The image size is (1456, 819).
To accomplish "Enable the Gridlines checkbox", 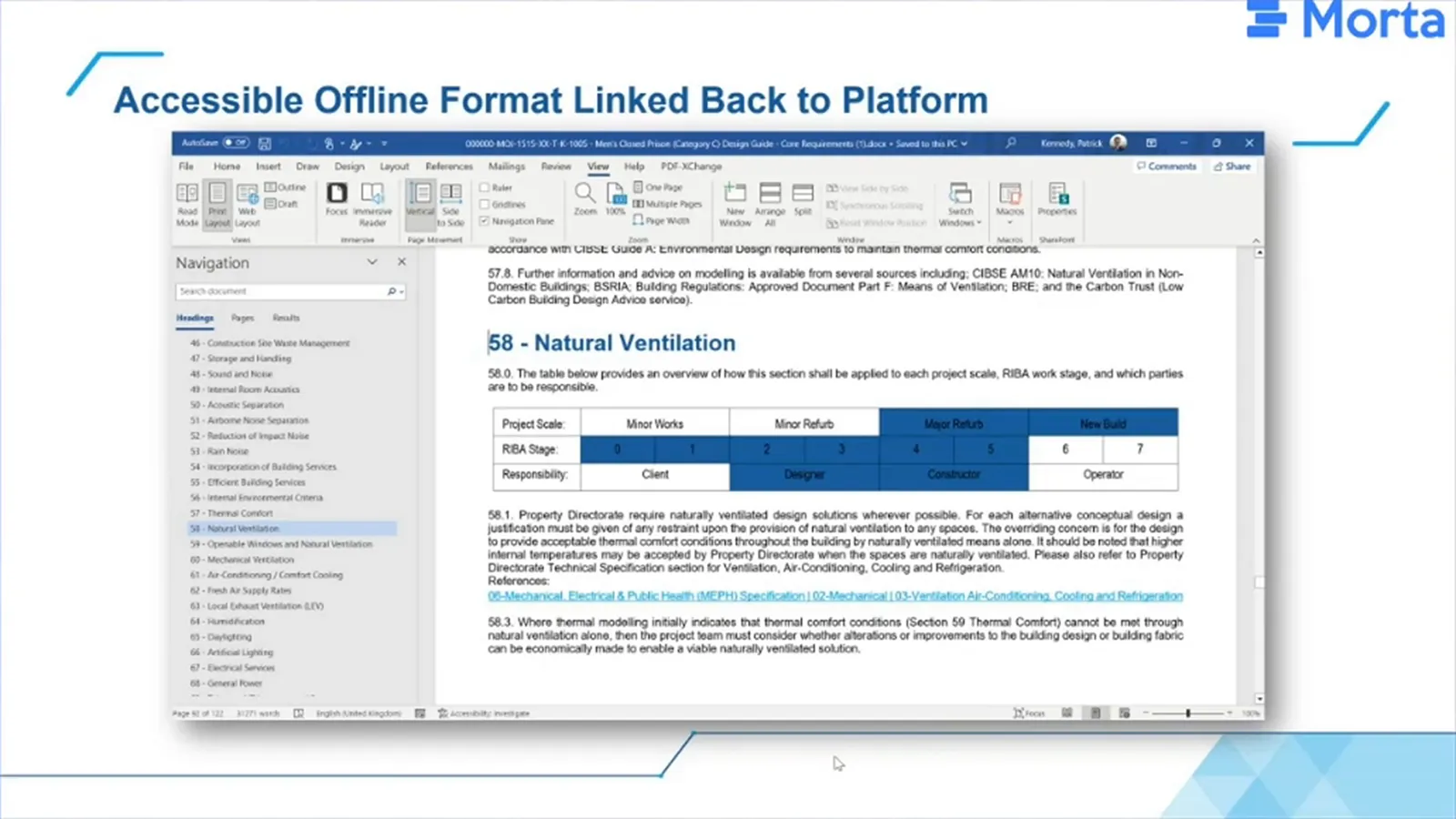I will pyautogui.click(x=485, y=204).
